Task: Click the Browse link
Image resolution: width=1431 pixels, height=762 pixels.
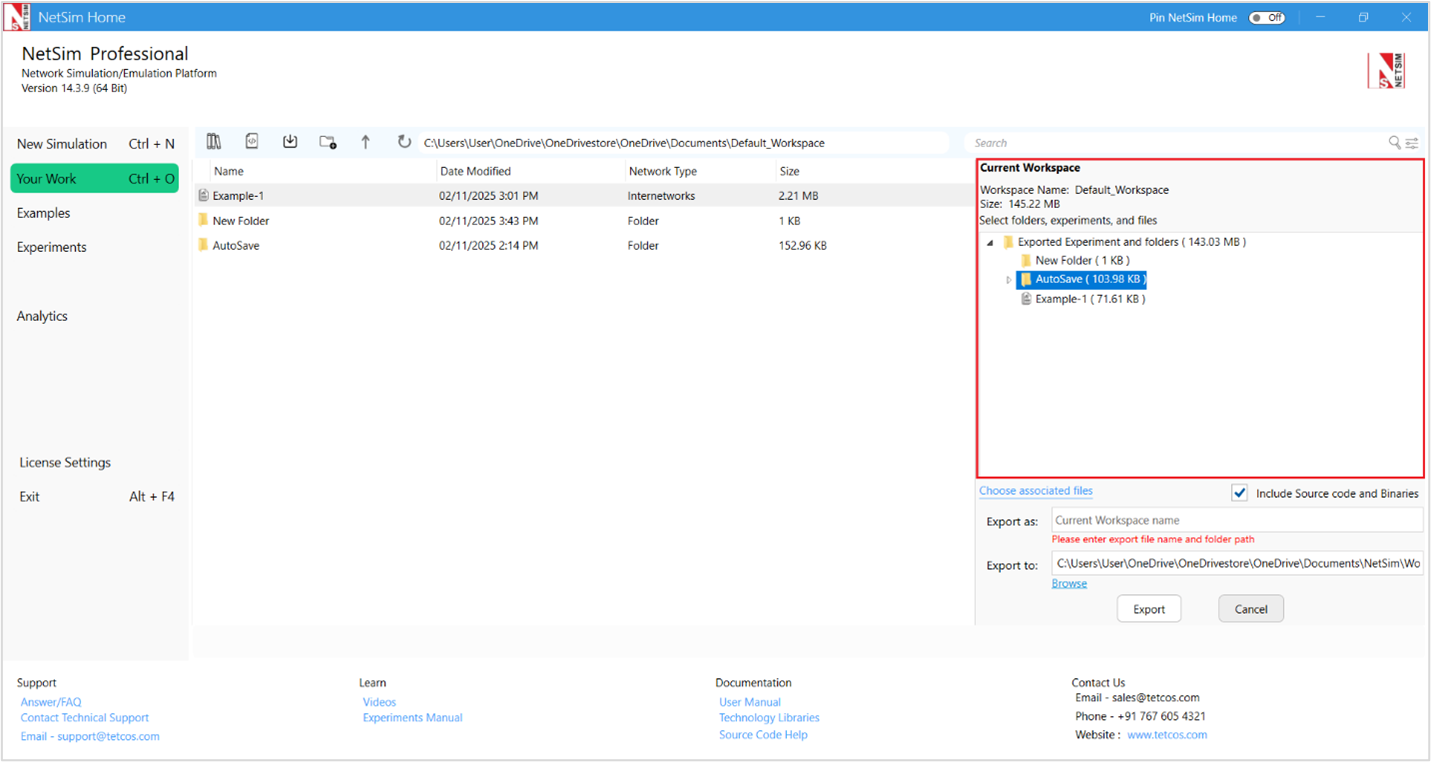Action: (1069, 584)
